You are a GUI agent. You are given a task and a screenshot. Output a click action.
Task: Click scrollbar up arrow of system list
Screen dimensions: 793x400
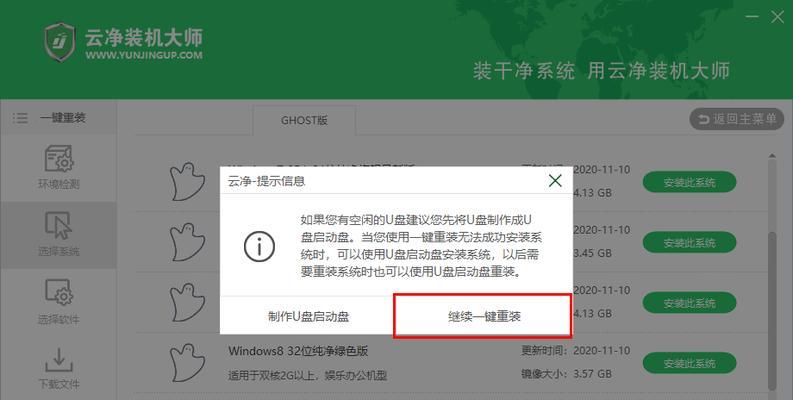pos(772,155)
